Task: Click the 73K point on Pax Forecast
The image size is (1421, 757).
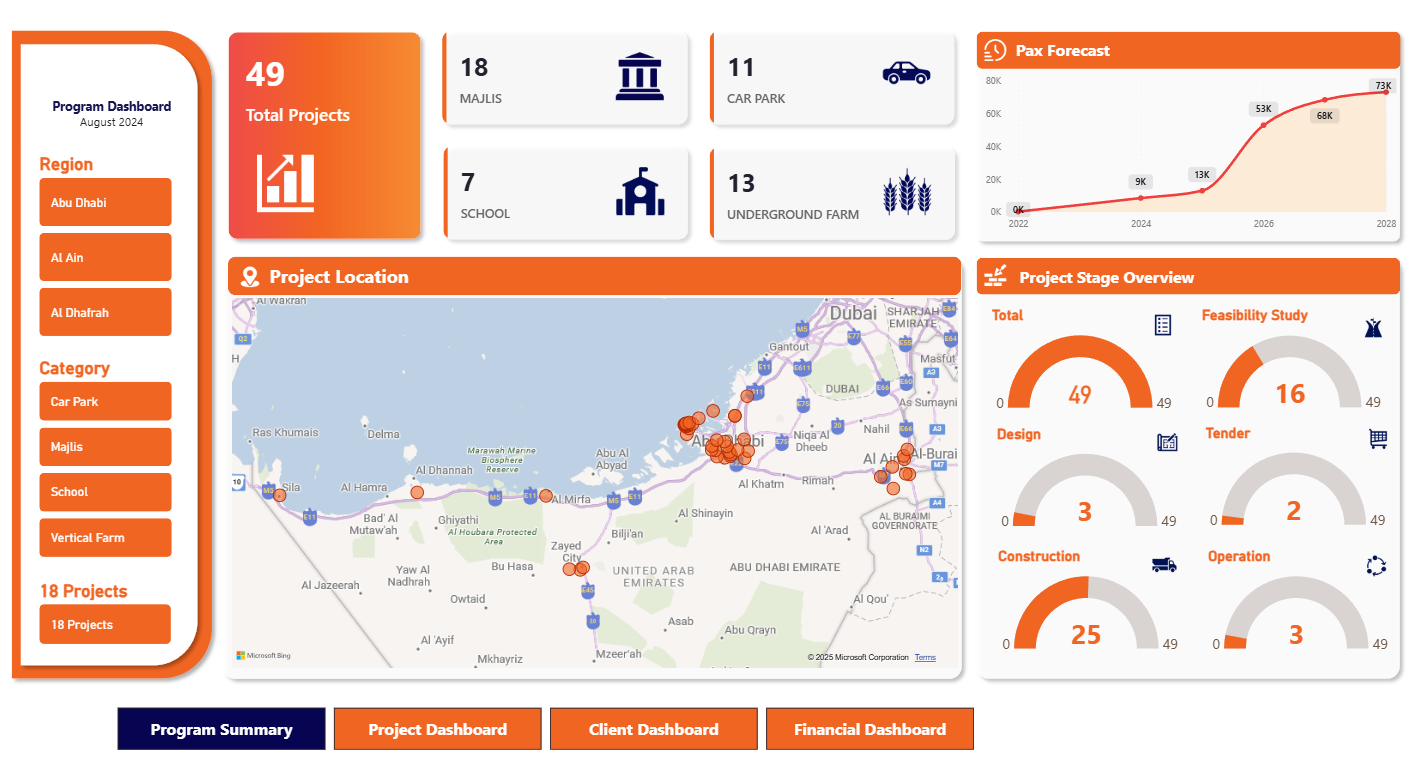Action: click(x=1385, y=92)
